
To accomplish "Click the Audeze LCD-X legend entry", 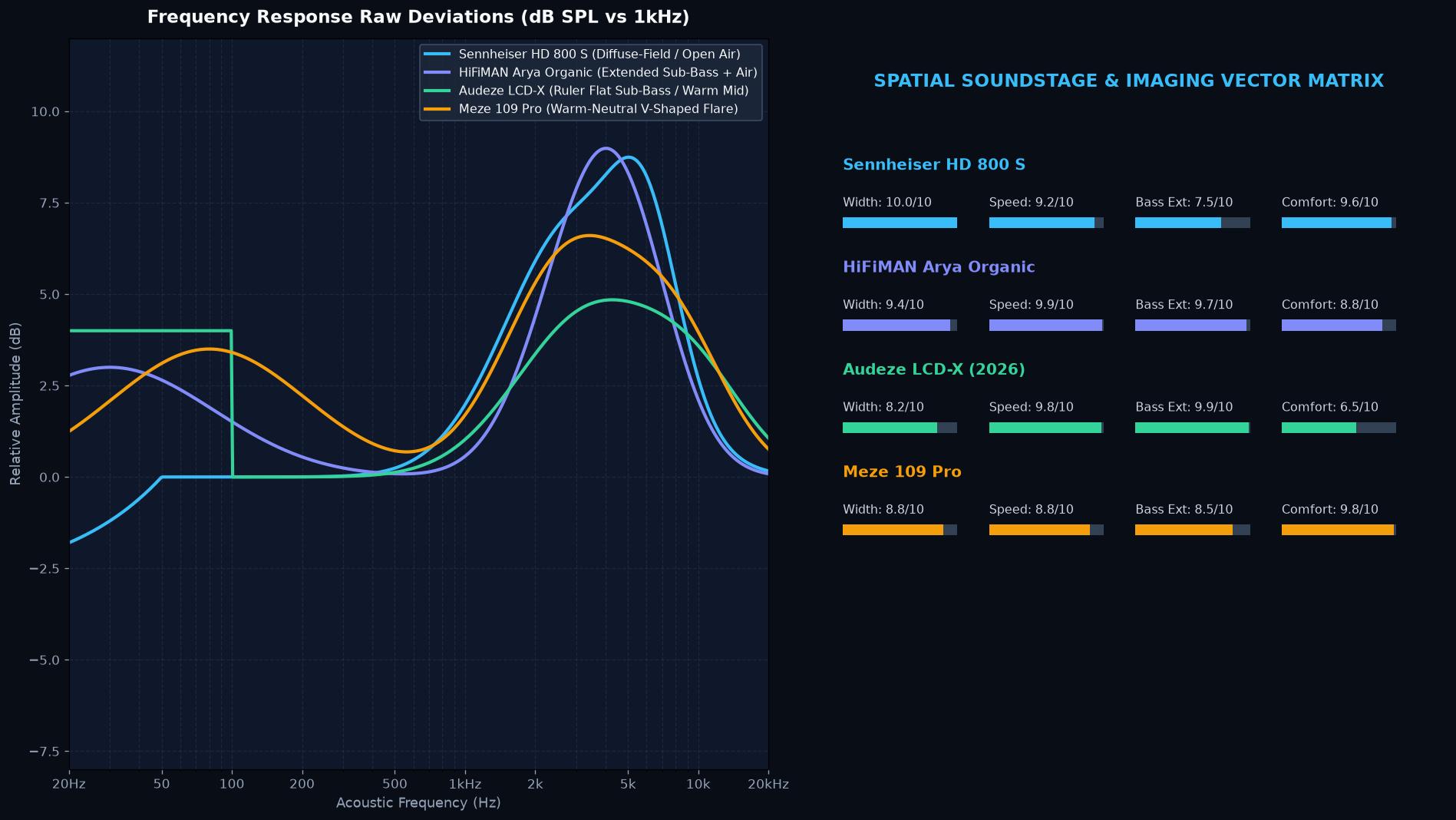I will pyautogui.click(x=586, y=91).
